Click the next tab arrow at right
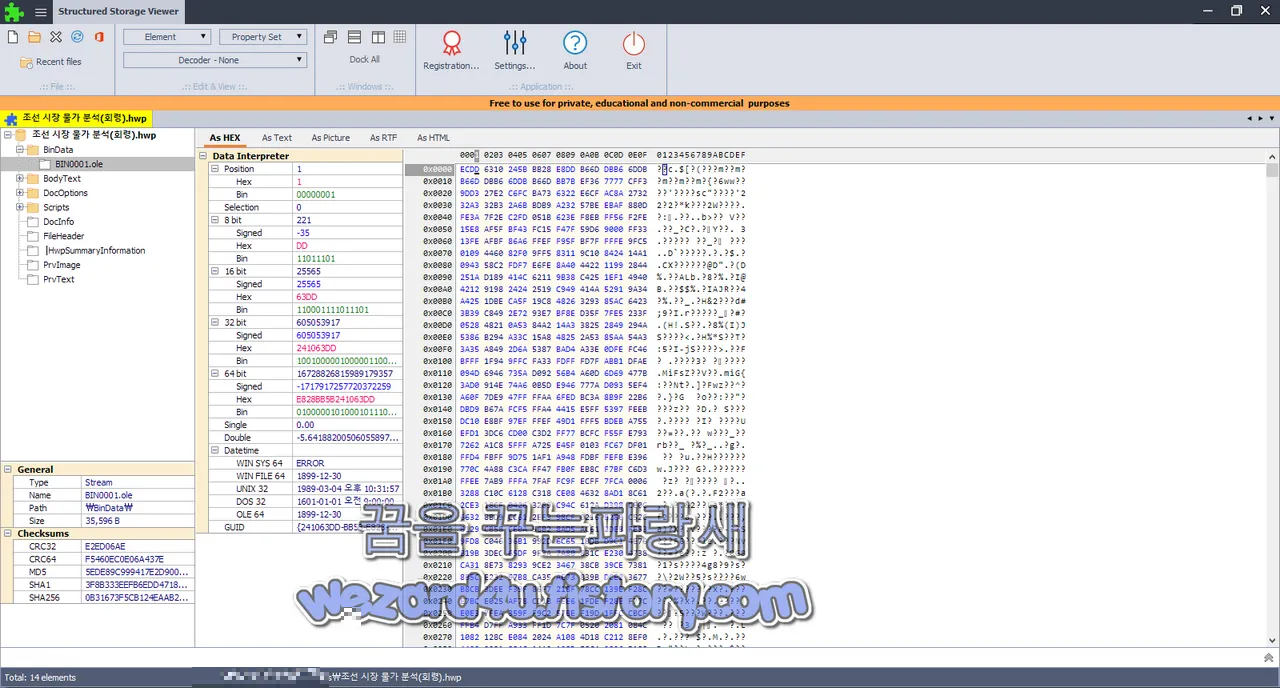1280x688 pixels. (x=1260, y=118)
